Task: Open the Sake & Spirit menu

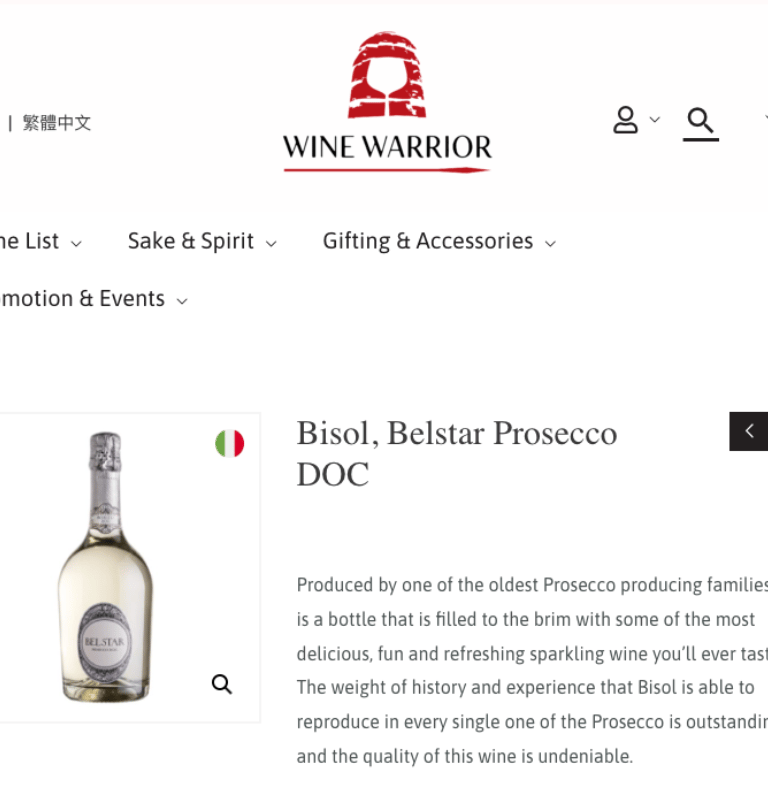Action: click(190, 241)
